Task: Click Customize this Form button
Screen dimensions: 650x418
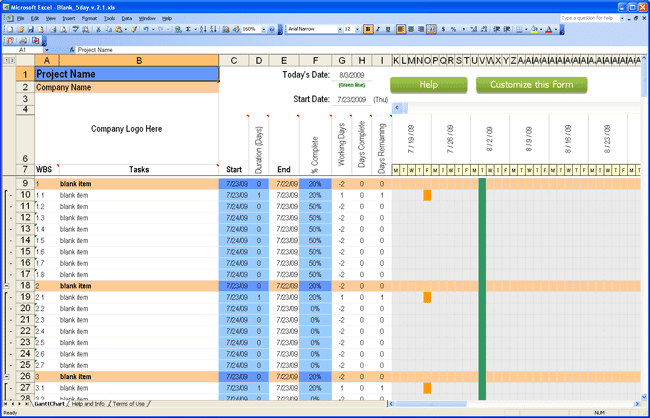Action: click(x=531, y=85)
